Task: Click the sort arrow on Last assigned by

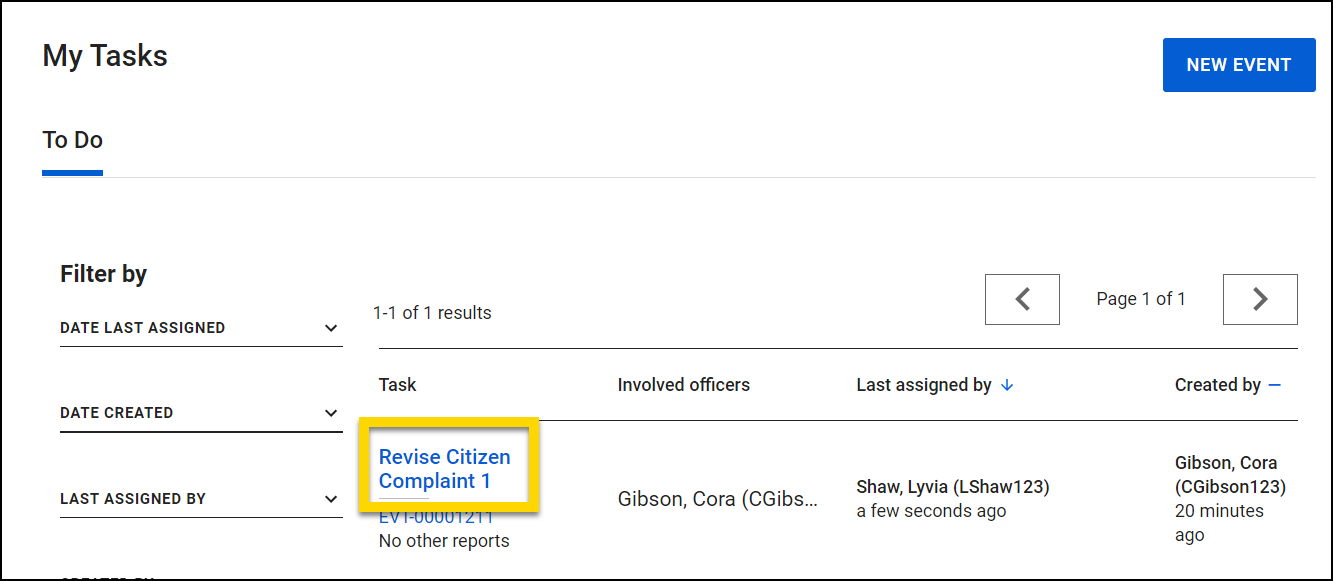Action: coord(1007,384)
